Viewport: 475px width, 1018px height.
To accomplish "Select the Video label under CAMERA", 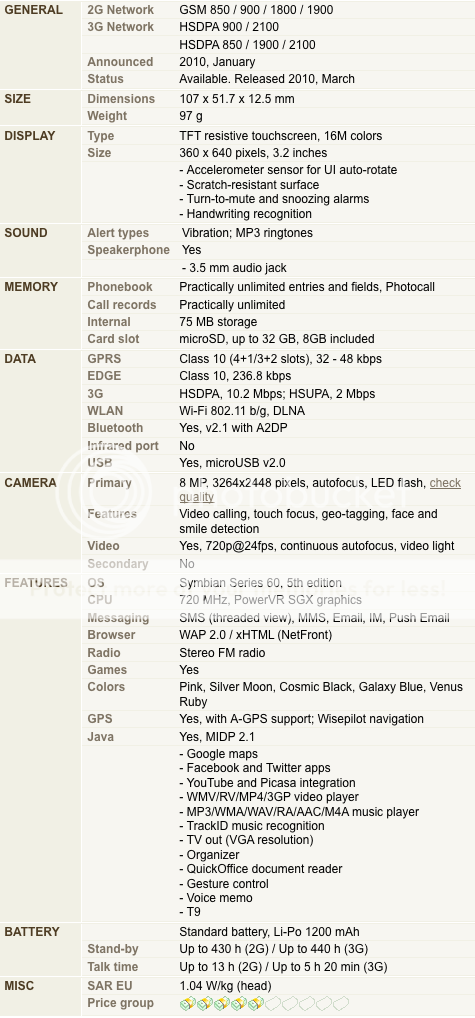I will click(x=103, y=546).
